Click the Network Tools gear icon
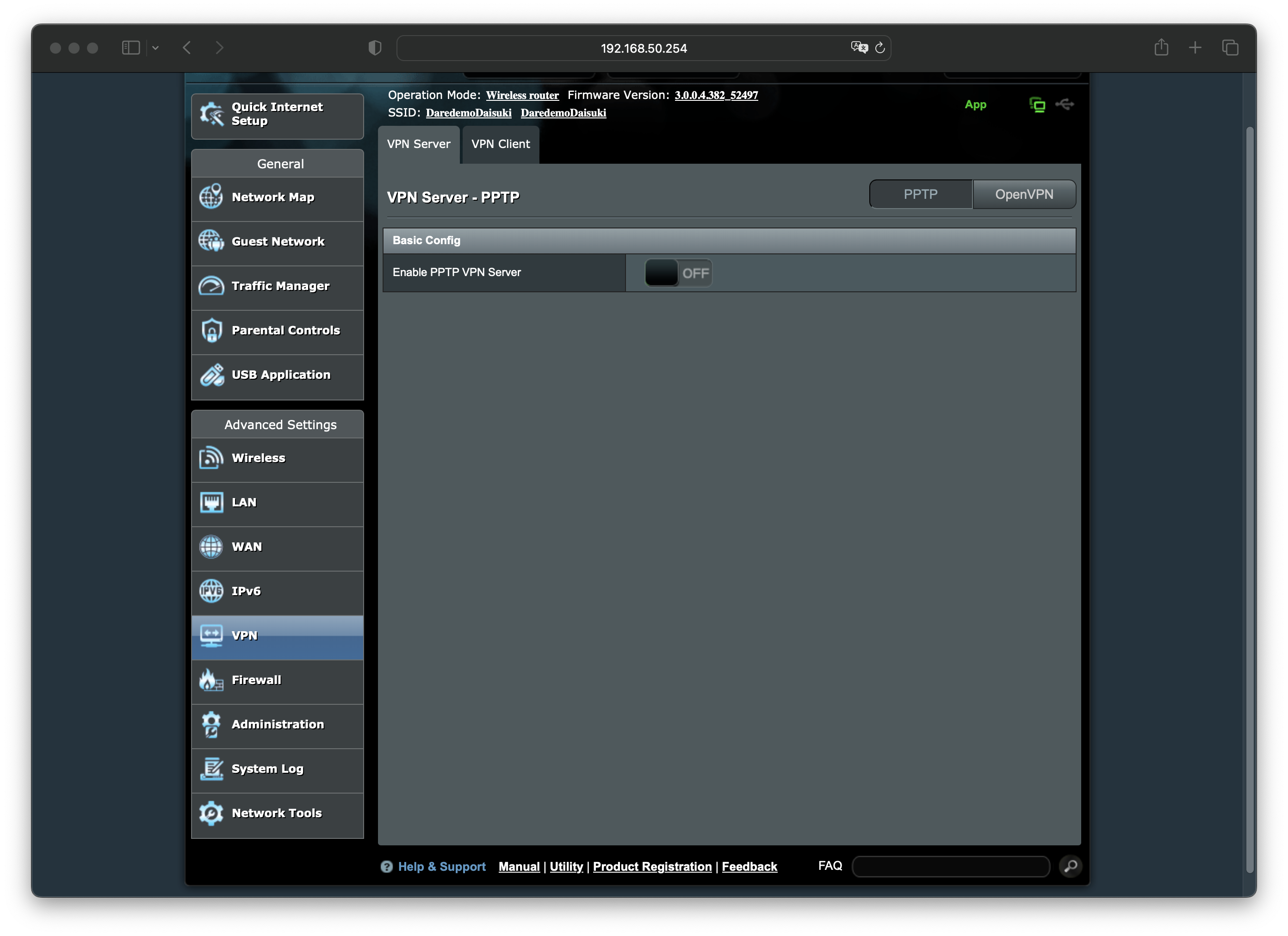 coord(211,813)
